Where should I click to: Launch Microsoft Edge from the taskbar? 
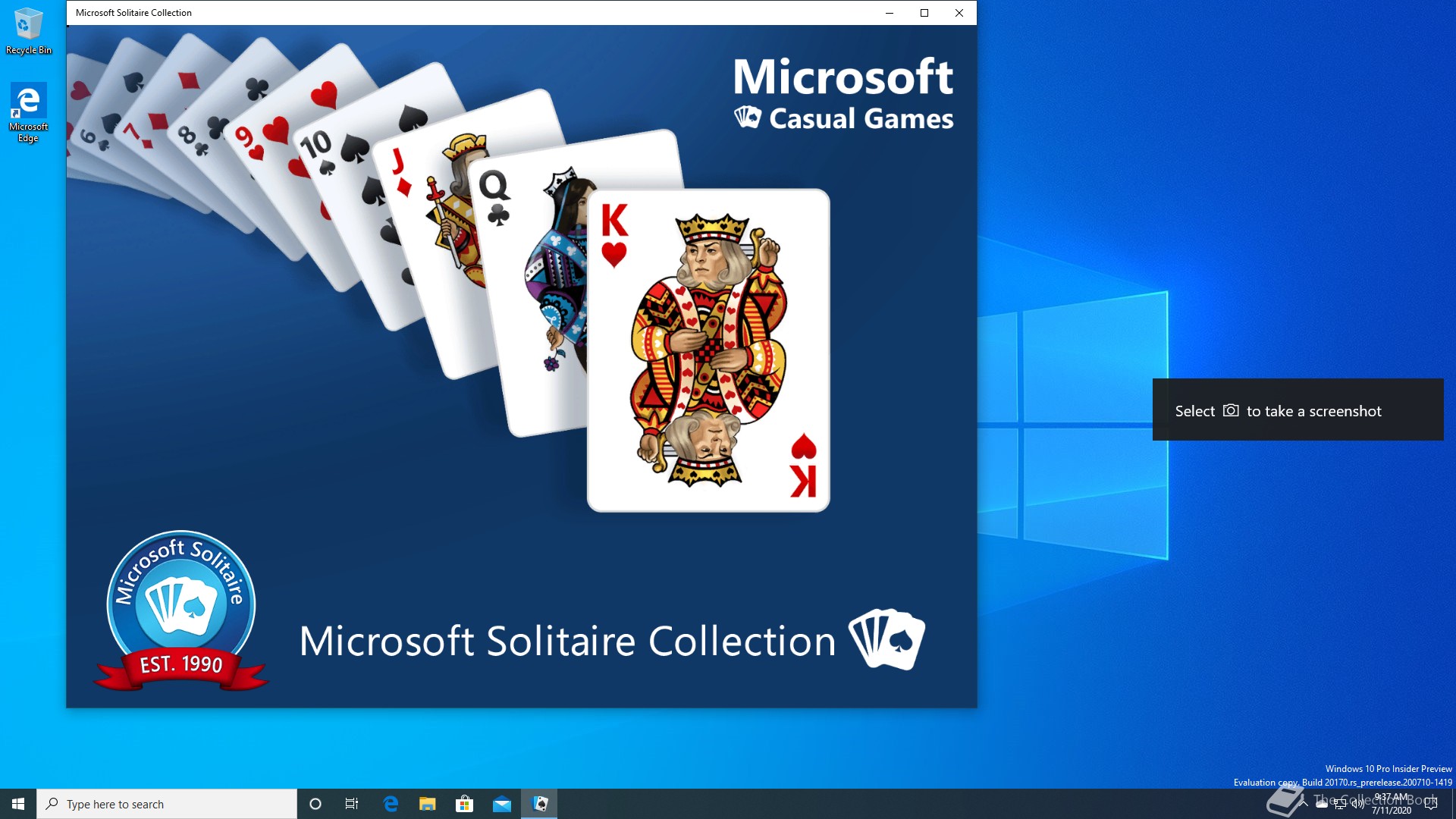pyautogui.click(x=391, y=804)
